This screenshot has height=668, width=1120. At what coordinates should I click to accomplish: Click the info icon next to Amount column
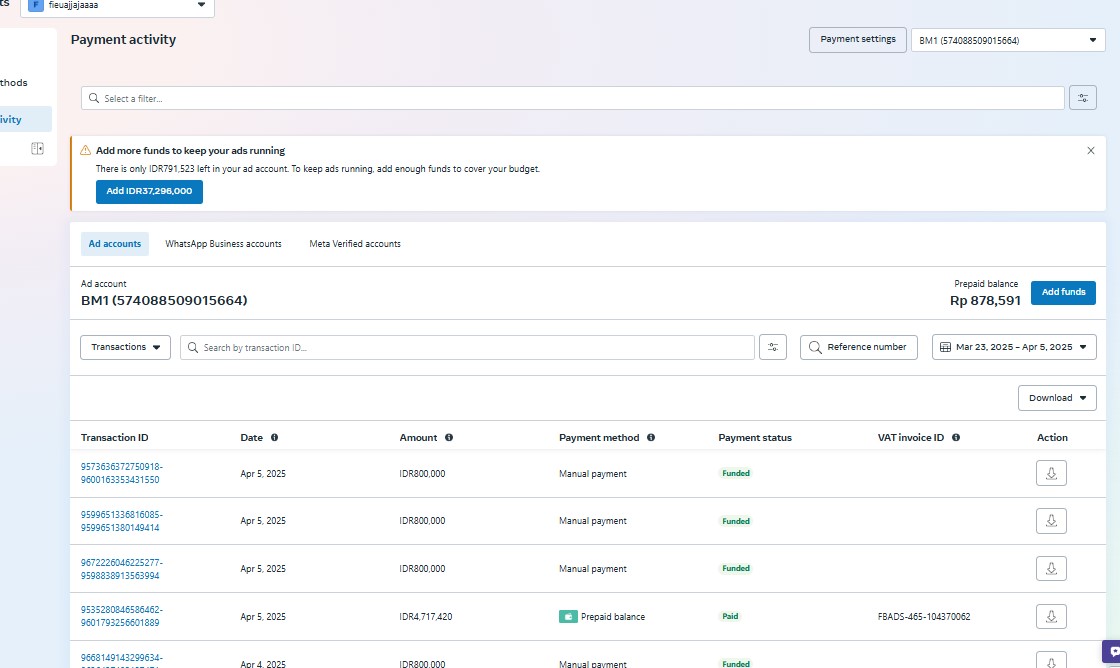pyautogui.click(x=449, y=438)
